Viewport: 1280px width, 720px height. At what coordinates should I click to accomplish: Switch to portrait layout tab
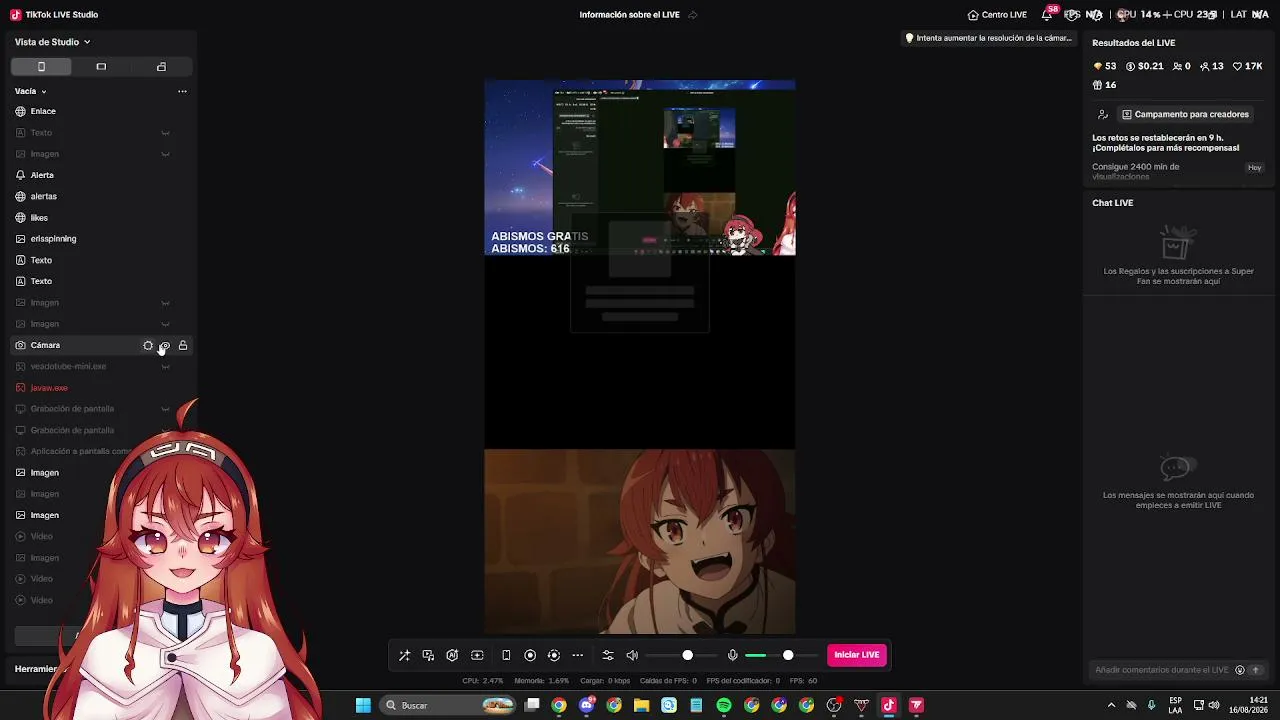pos(41,66)
